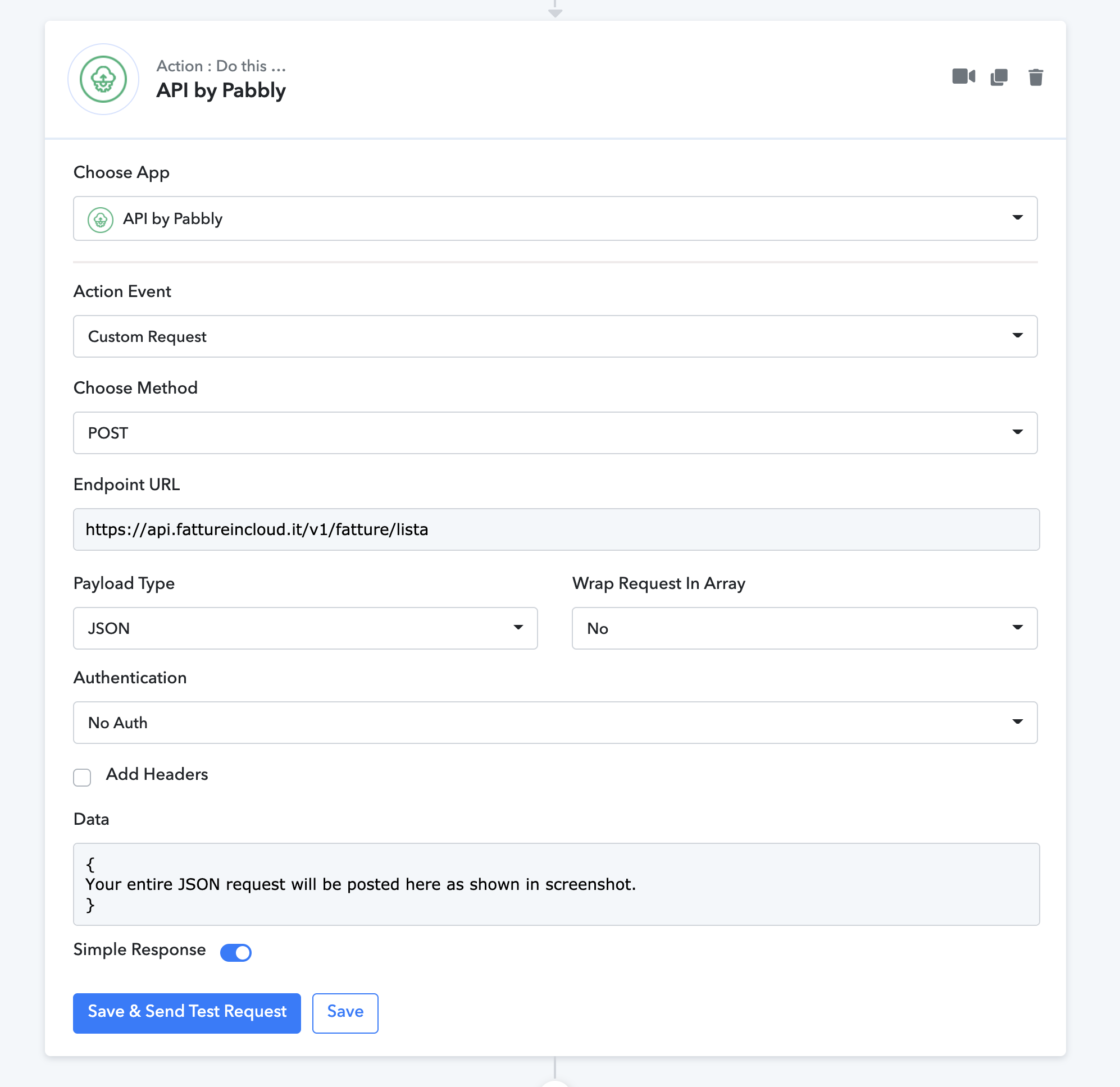Click the Add Headers label text

[157, 774]
